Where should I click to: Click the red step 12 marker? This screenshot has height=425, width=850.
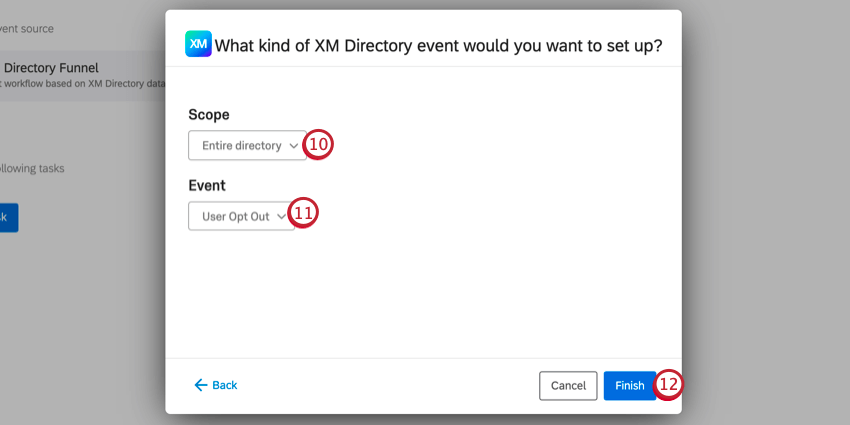coord(669,385)
